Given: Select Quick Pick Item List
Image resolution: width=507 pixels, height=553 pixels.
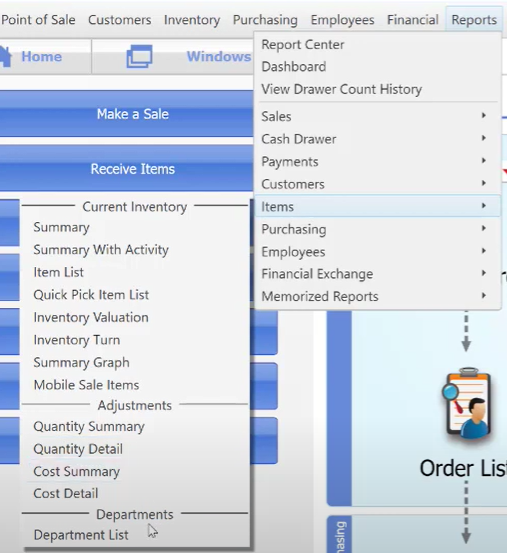Looking at the screenshot, I should pos(91,295).
